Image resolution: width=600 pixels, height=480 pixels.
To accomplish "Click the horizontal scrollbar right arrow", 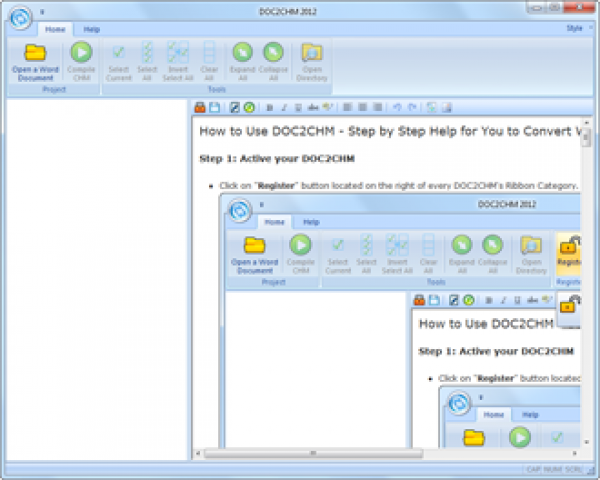I will (574, 453).
